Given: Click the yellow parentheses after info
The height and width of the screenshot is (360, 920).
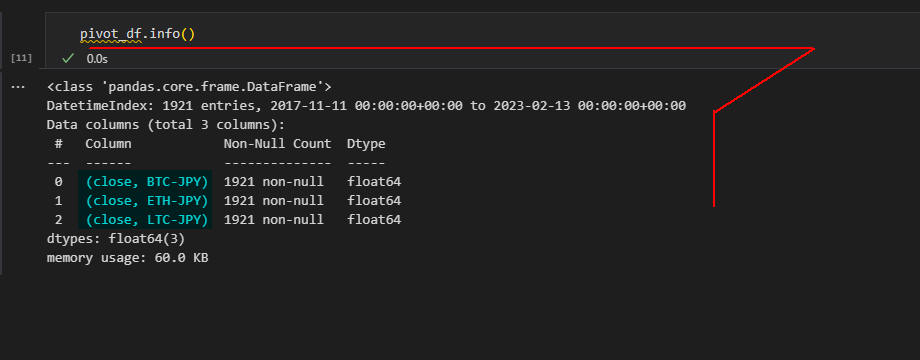Looking at the screenshot, I should tap(188, 34).
